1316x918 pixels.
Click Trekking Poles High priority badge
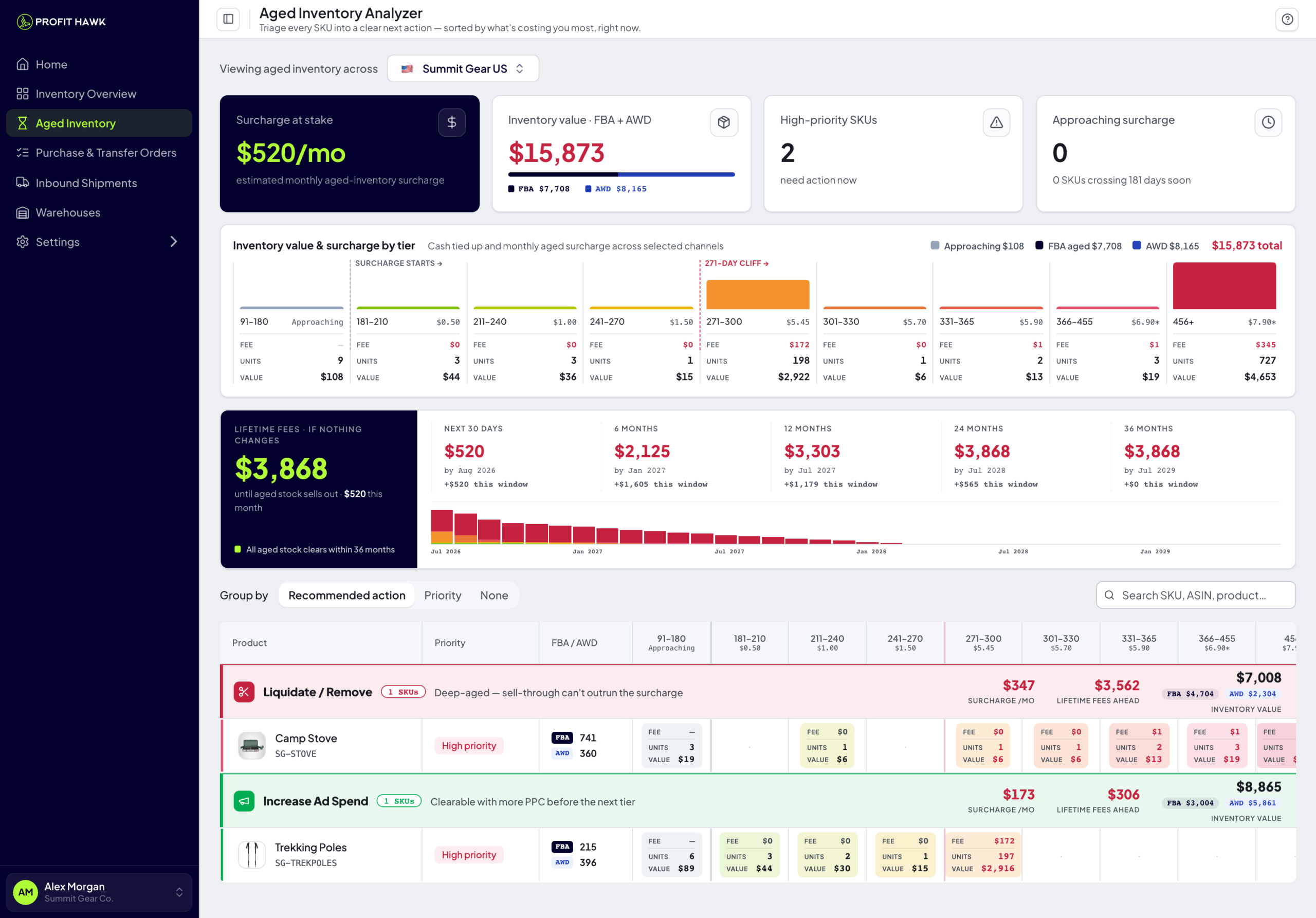[x=469, y=854]
